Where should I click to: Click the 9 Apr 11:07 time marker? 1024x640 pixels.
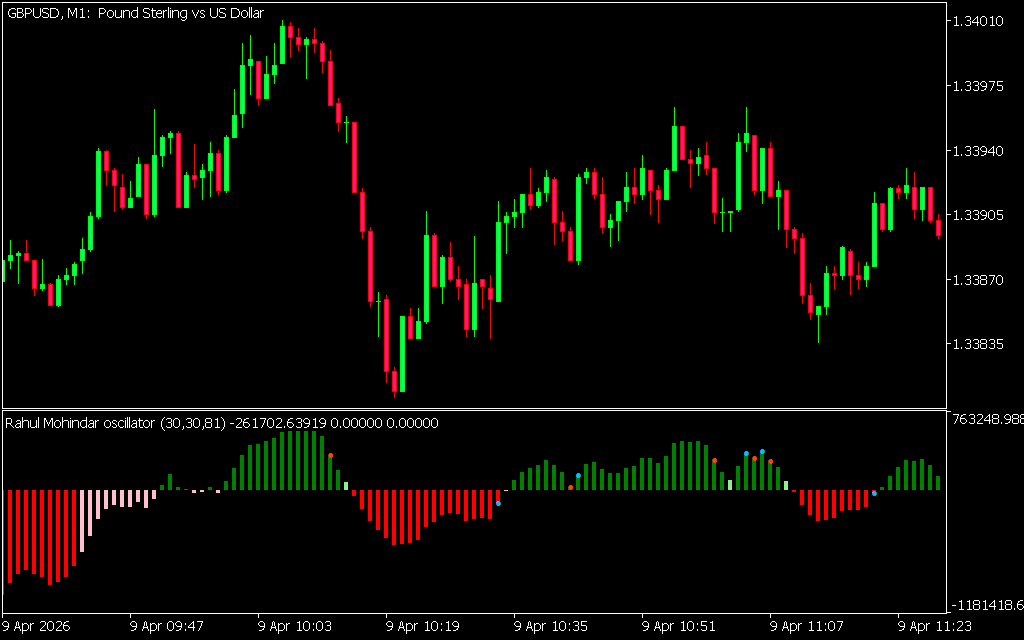tap(807, 627)
